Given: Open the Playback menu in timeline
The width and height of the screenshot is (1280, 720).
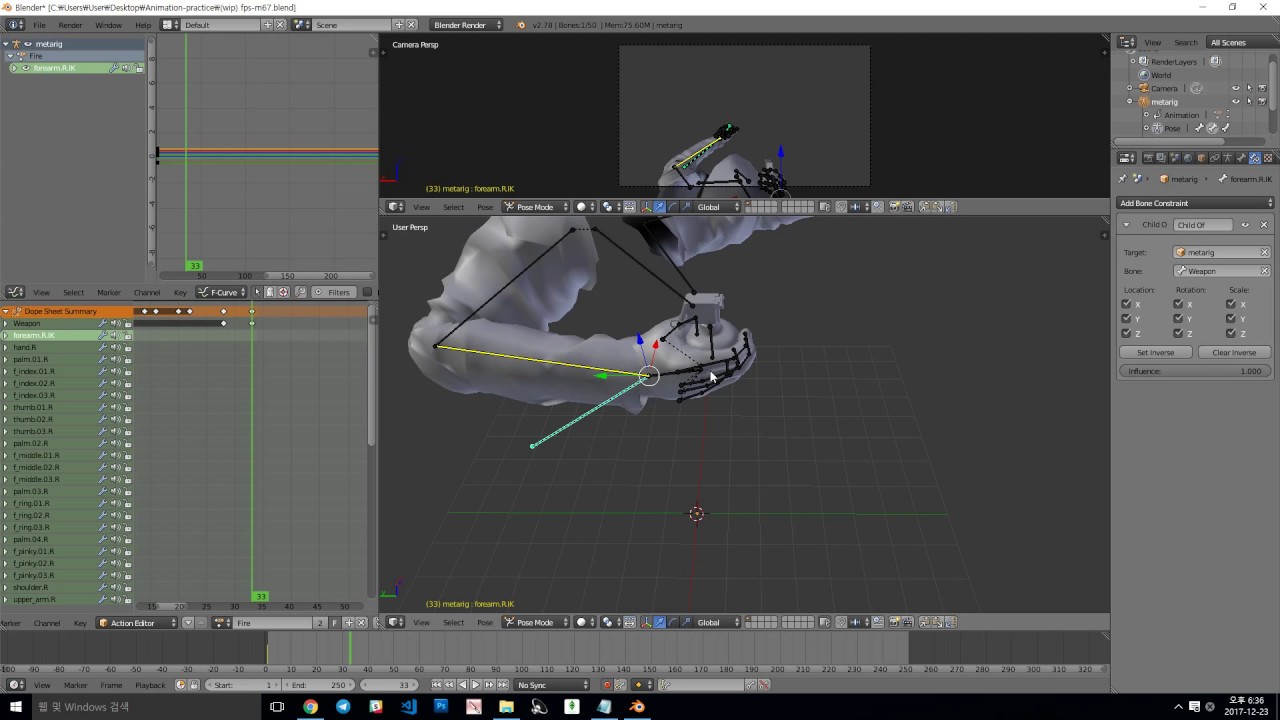Looking at the screenshot, I should [x=150, y=685].
